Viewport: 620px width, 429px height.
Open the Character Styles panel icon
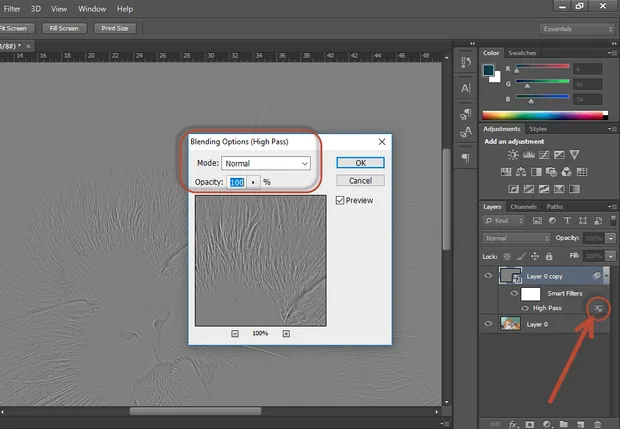(466, 132)
